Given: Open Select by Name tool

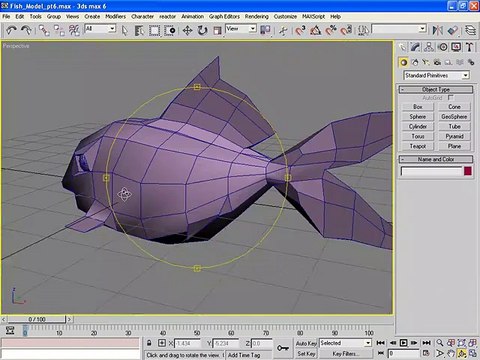Looking at the screenshot, I should [x=139, y=31].
